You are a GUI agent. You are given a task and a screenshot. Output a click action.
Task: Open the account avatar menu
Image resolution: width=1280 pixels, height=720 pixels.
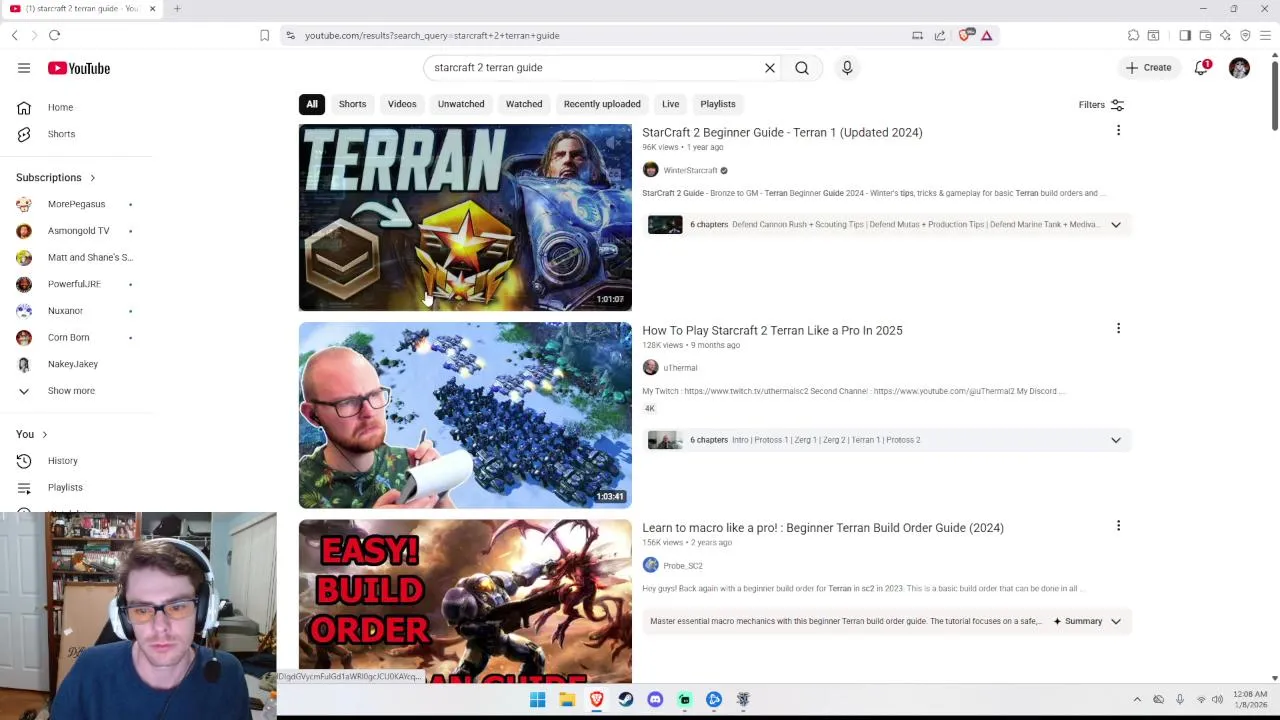[x=1239, y=68]
